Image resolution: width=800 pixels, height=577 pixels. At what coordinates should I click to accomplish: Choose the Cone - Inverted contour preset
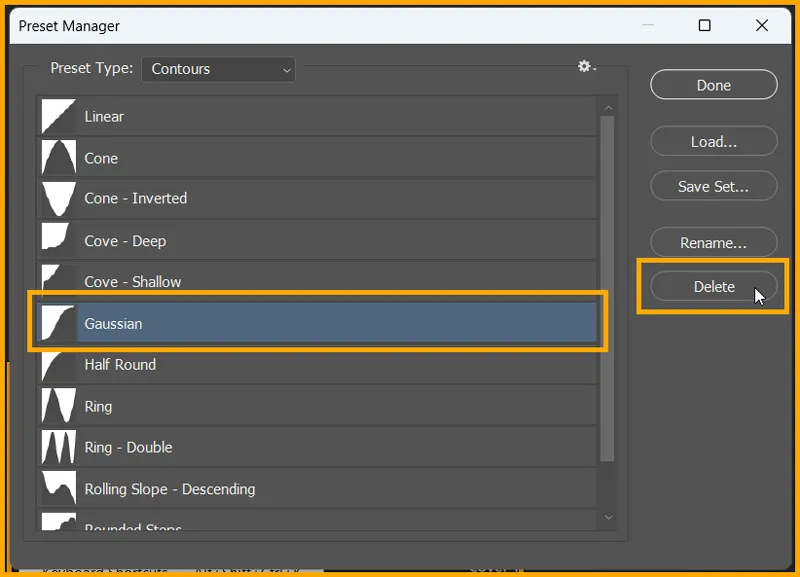tap(57, 198)
